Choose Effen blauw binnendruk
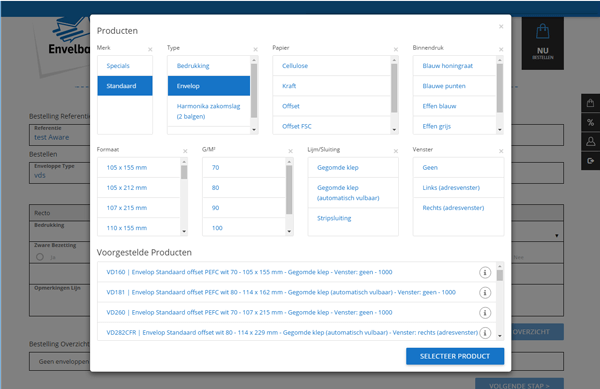 [x=455, y=106]
